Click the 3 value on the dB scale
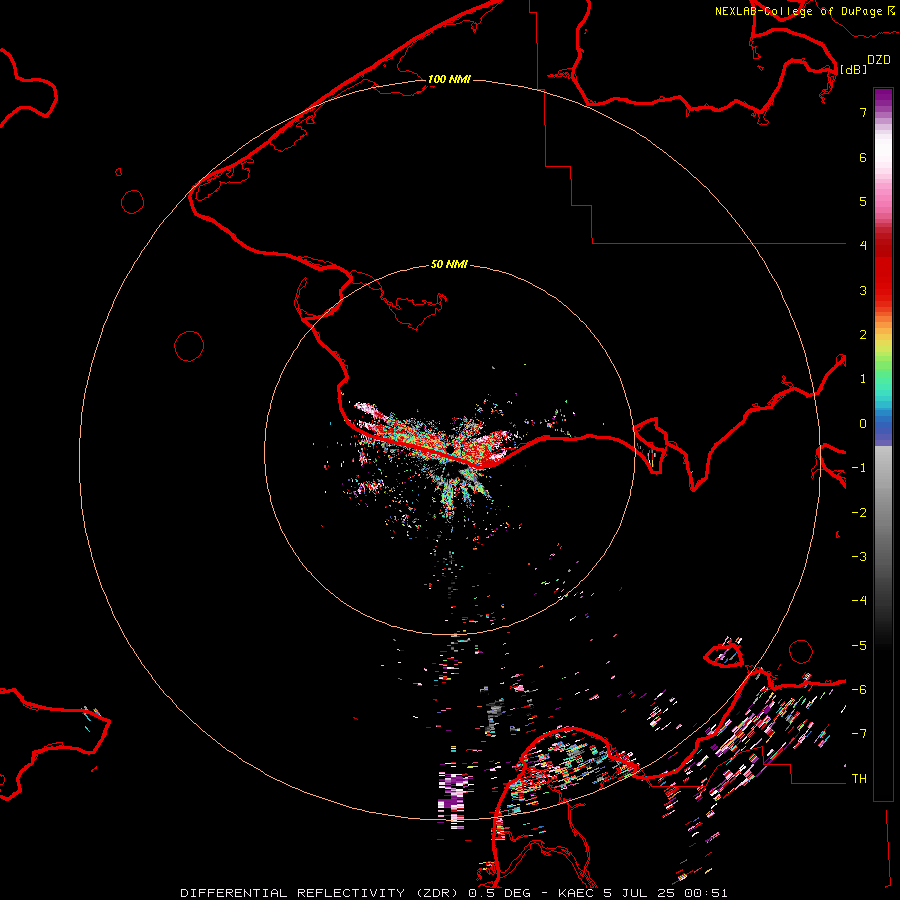 point(863,290)
